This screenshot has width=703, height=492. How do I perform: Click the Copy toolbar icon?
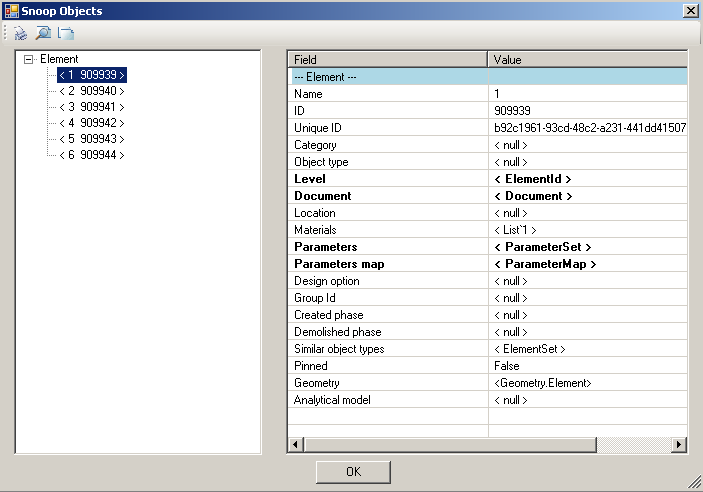click(x=66, y=33)
